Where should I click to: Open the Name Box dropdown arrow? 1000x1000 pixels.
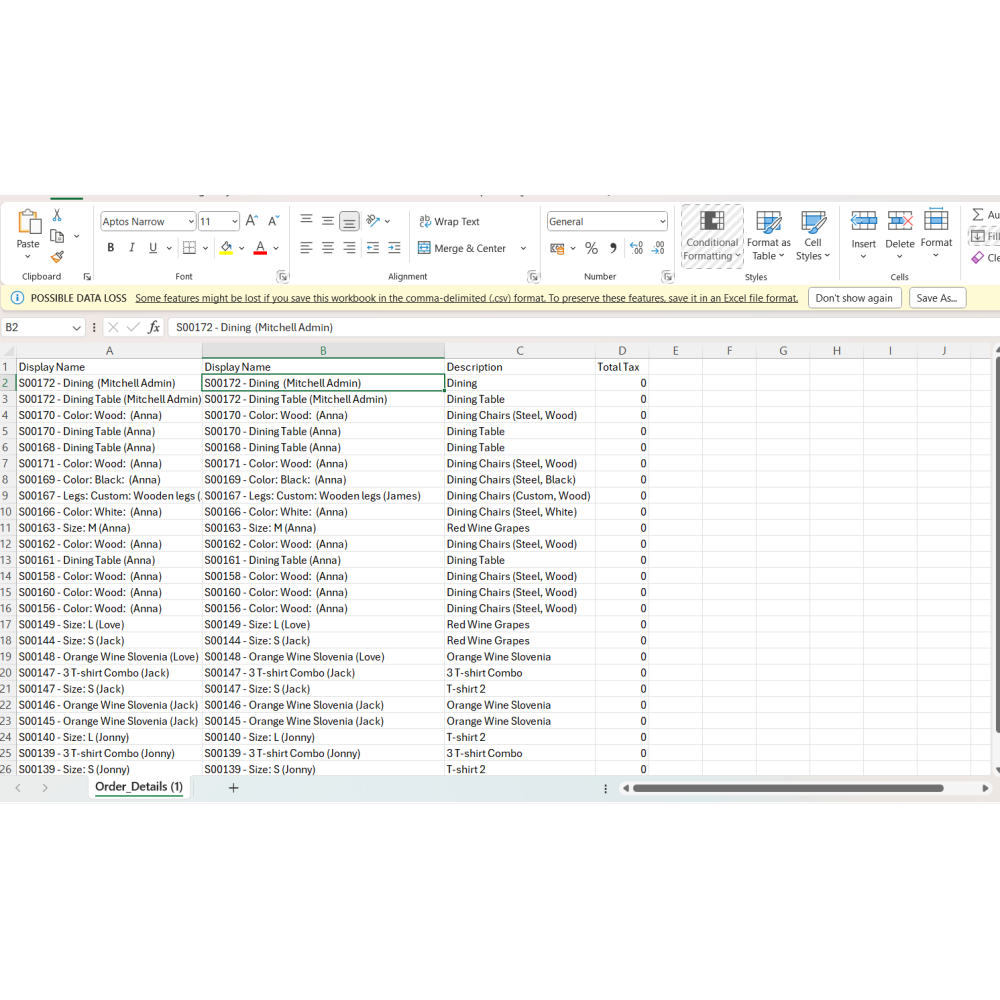click(x=77, y=328)
